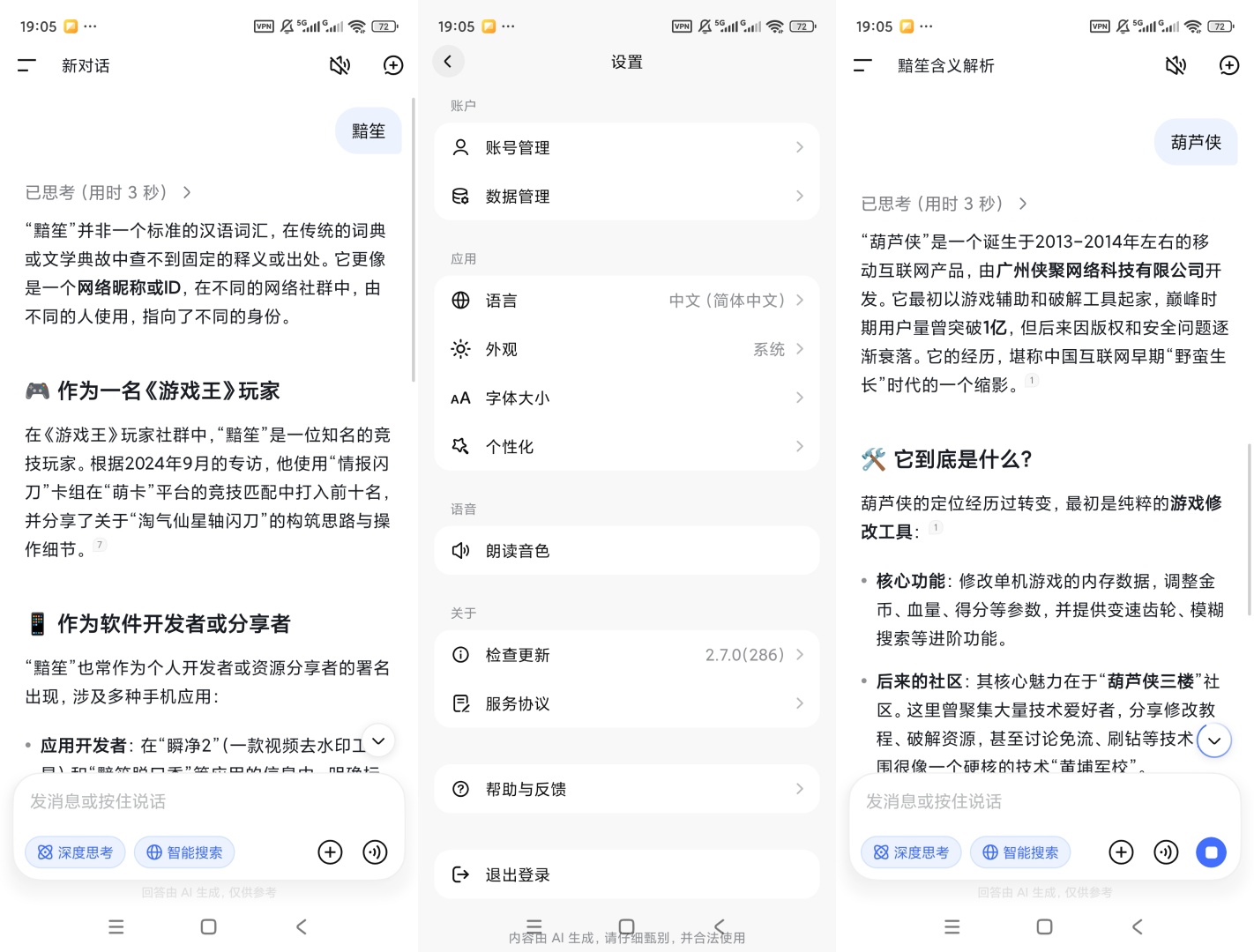1254x952 pixels.
Task: Click the 账号管理 person icon
Action: [460, 147]
